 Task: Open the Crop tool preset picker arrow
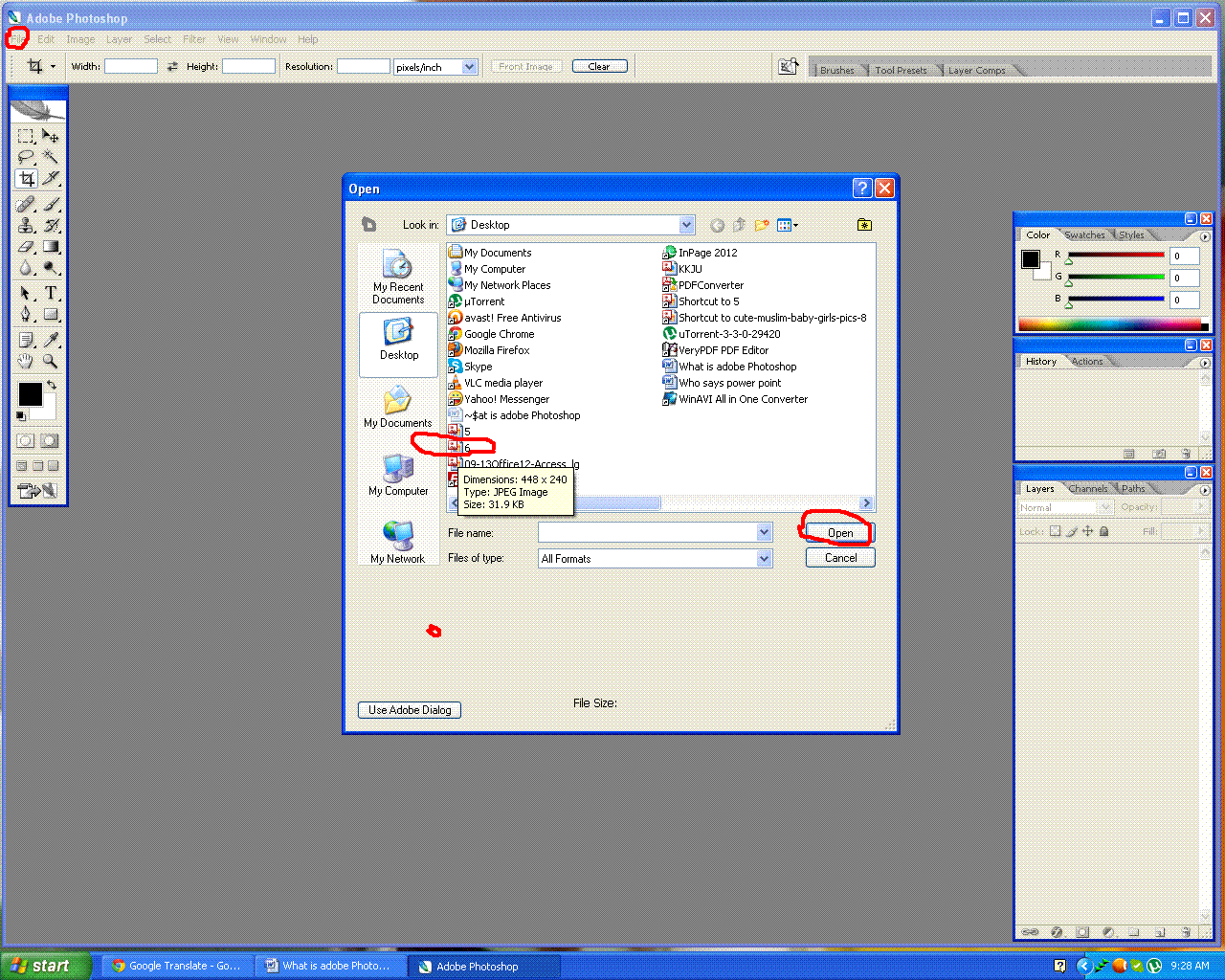(x=53, y=66)
